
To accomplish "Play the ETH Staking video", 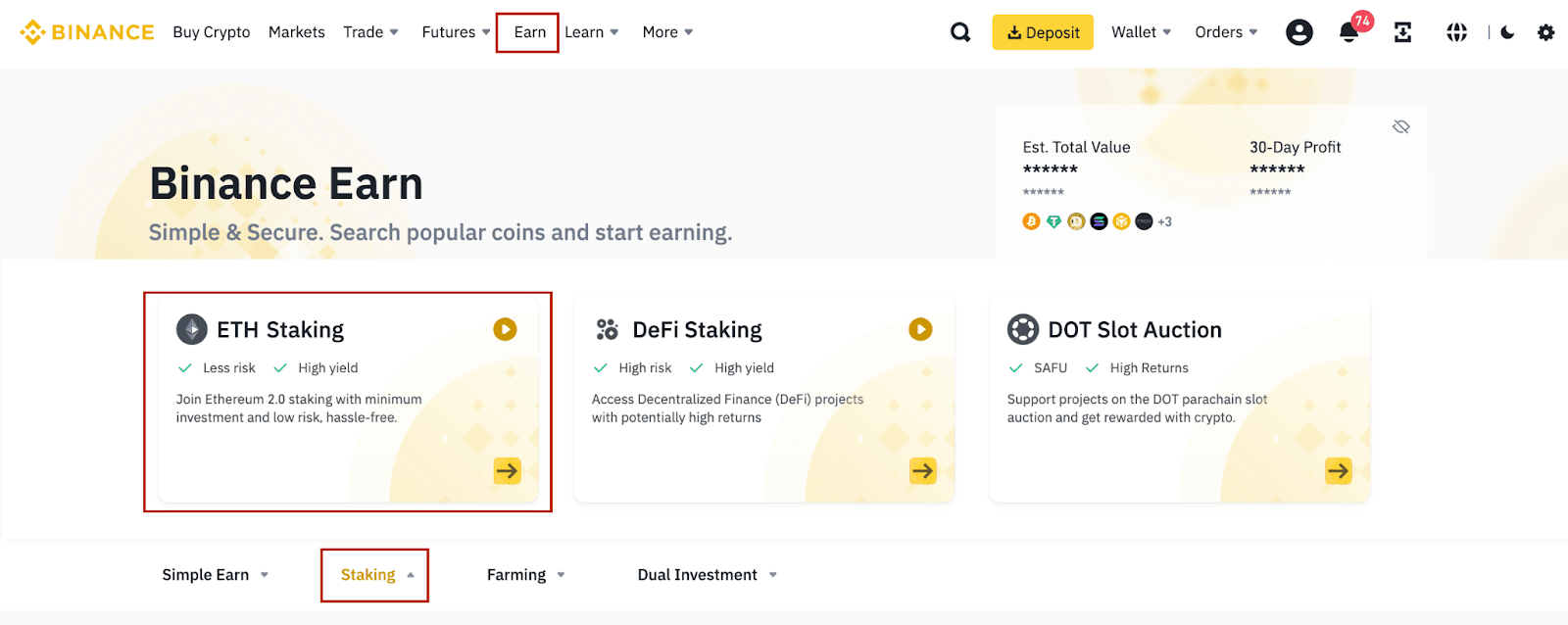I will (505, 329).
